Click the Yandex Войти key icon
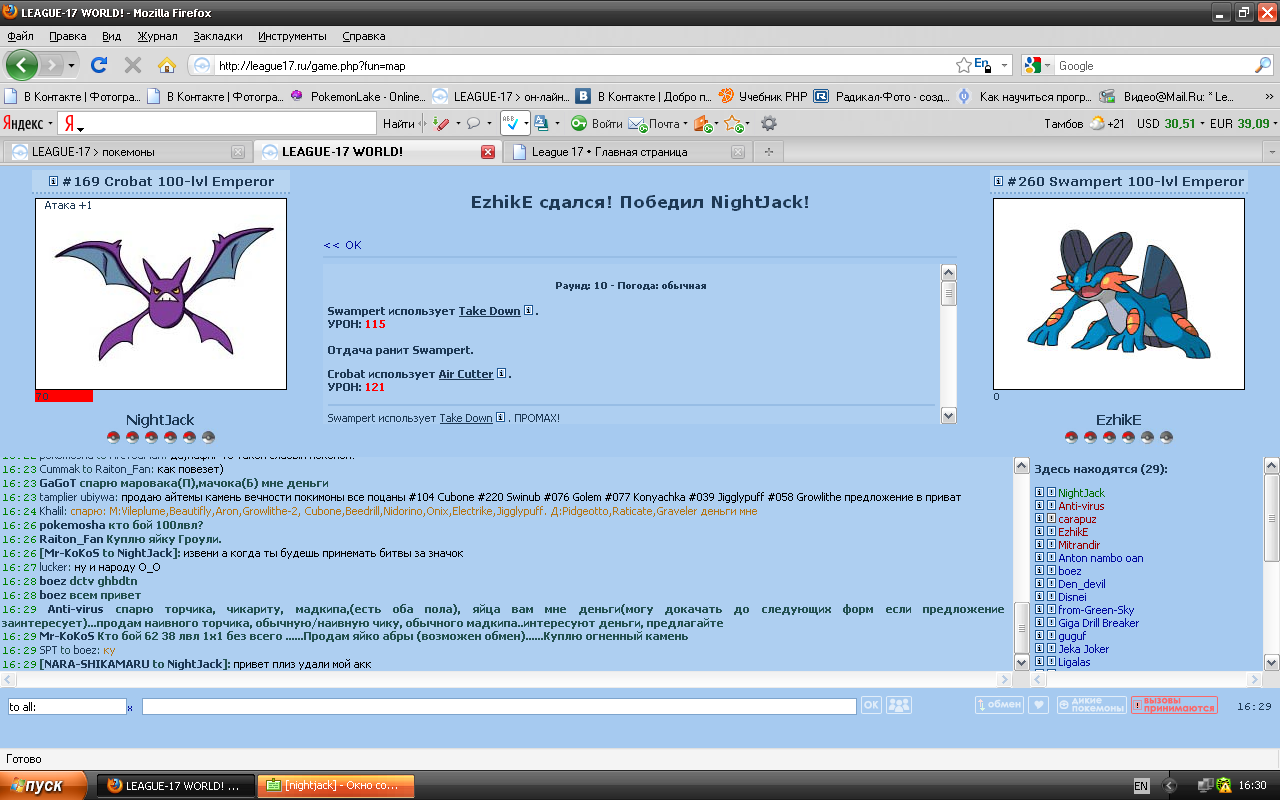This screenshot has height=800, width=1280. tap(578, 123)
